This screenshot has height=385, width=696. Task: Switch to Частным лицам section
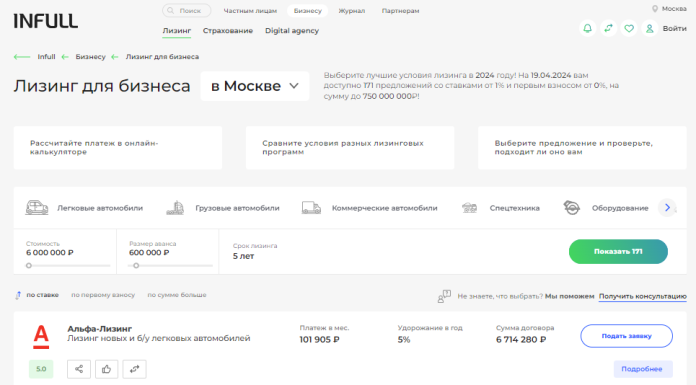click(250, 11)
